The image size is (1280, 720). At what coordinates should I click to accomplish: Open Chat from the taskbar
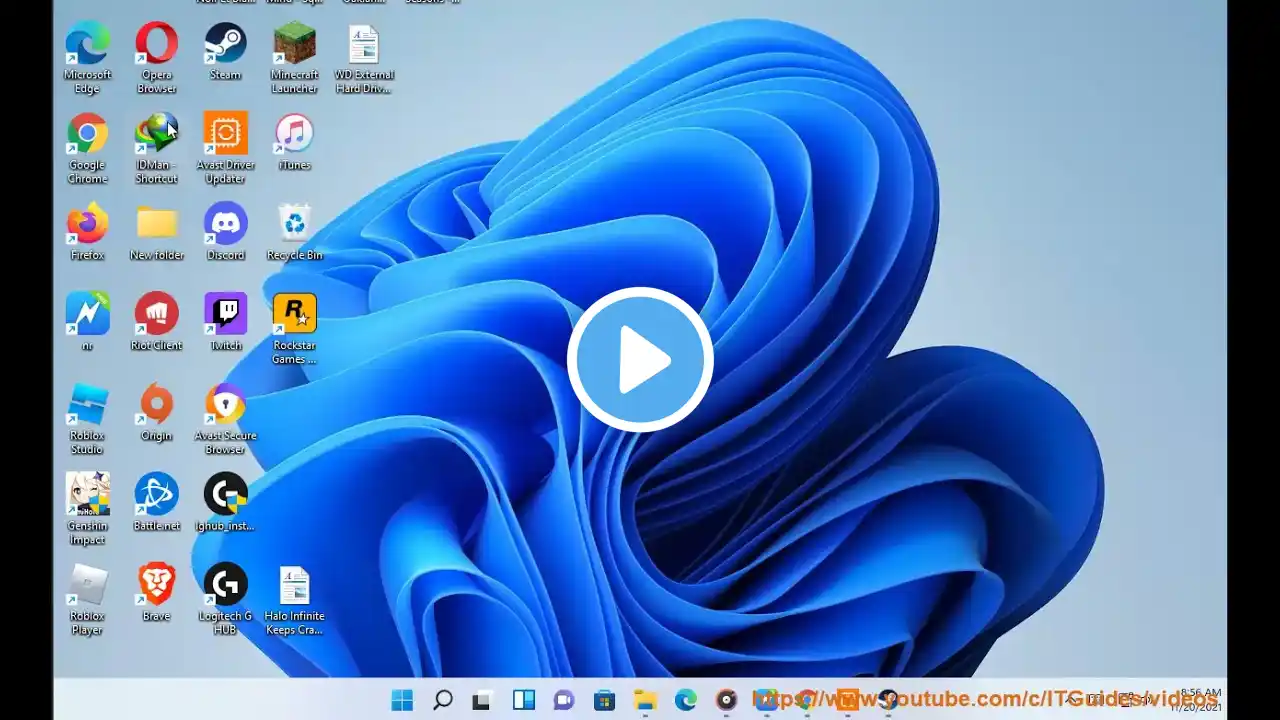click(564, 700)
